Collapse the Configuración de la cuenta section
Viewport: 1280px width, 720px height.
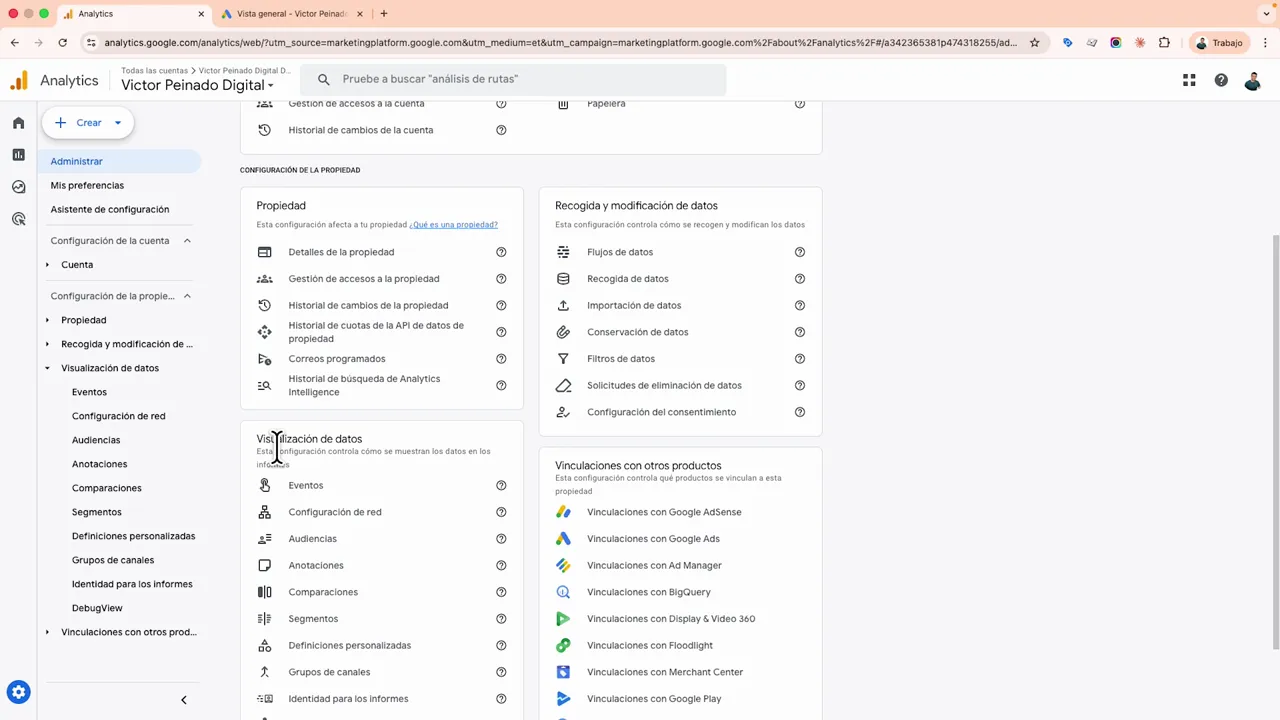tap(187, 241)
